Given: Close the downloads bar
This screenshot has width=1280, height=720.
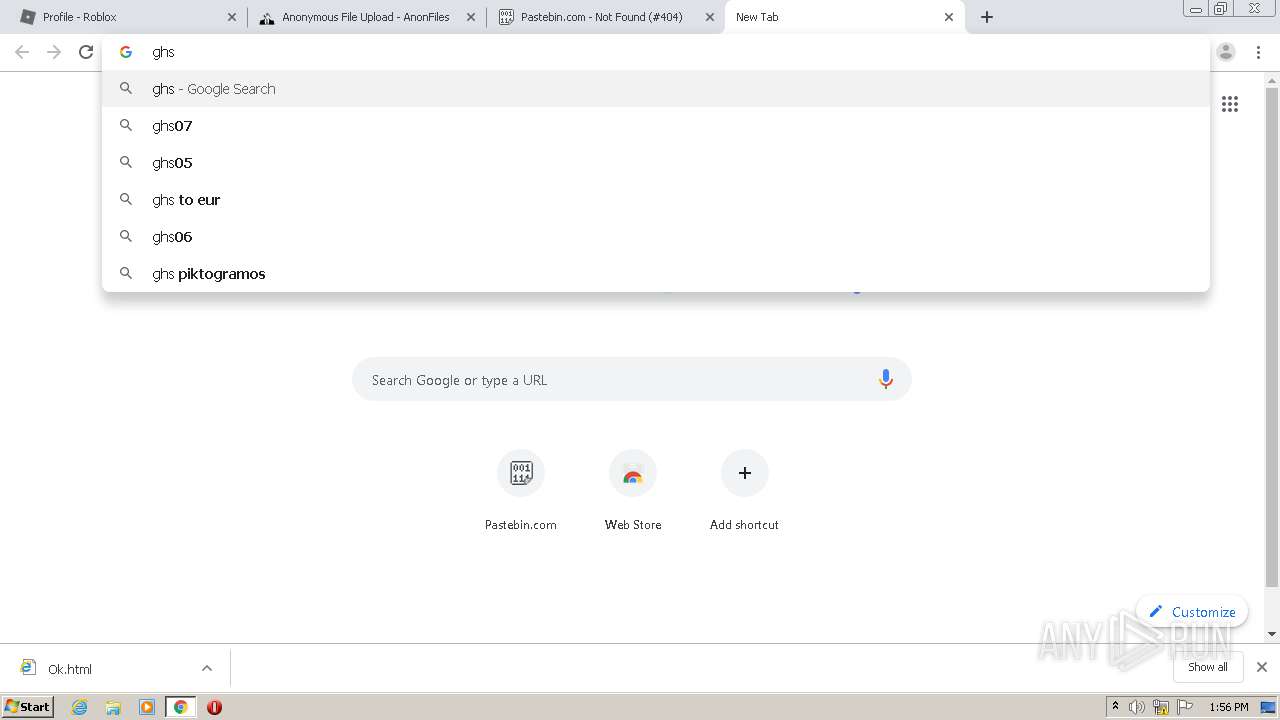Looking at the screenshot, I should pyautogui.click(x=1262, y=667).
